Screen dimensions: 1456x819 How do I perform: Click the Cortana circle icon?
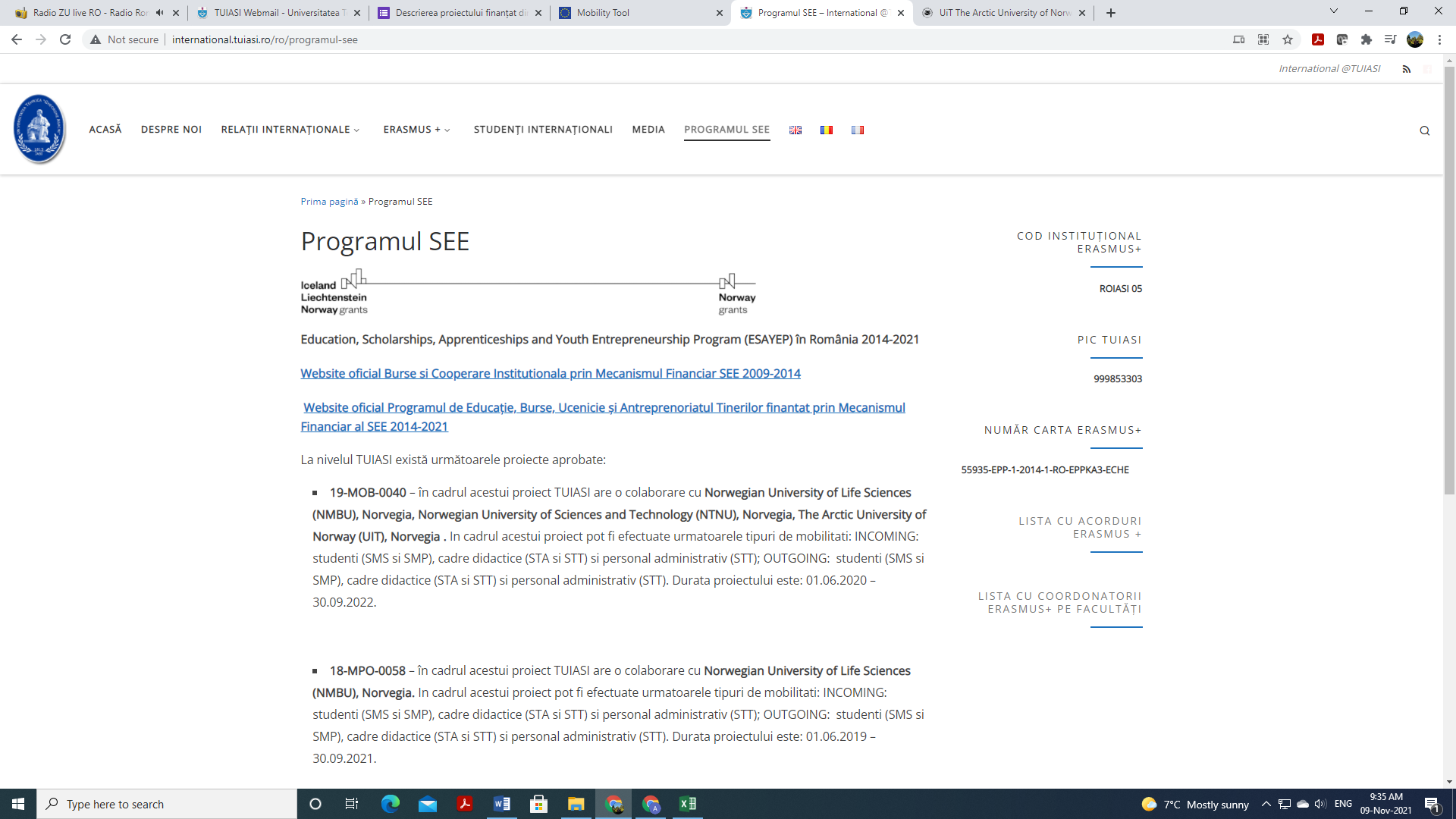click(x=315, y=804)
